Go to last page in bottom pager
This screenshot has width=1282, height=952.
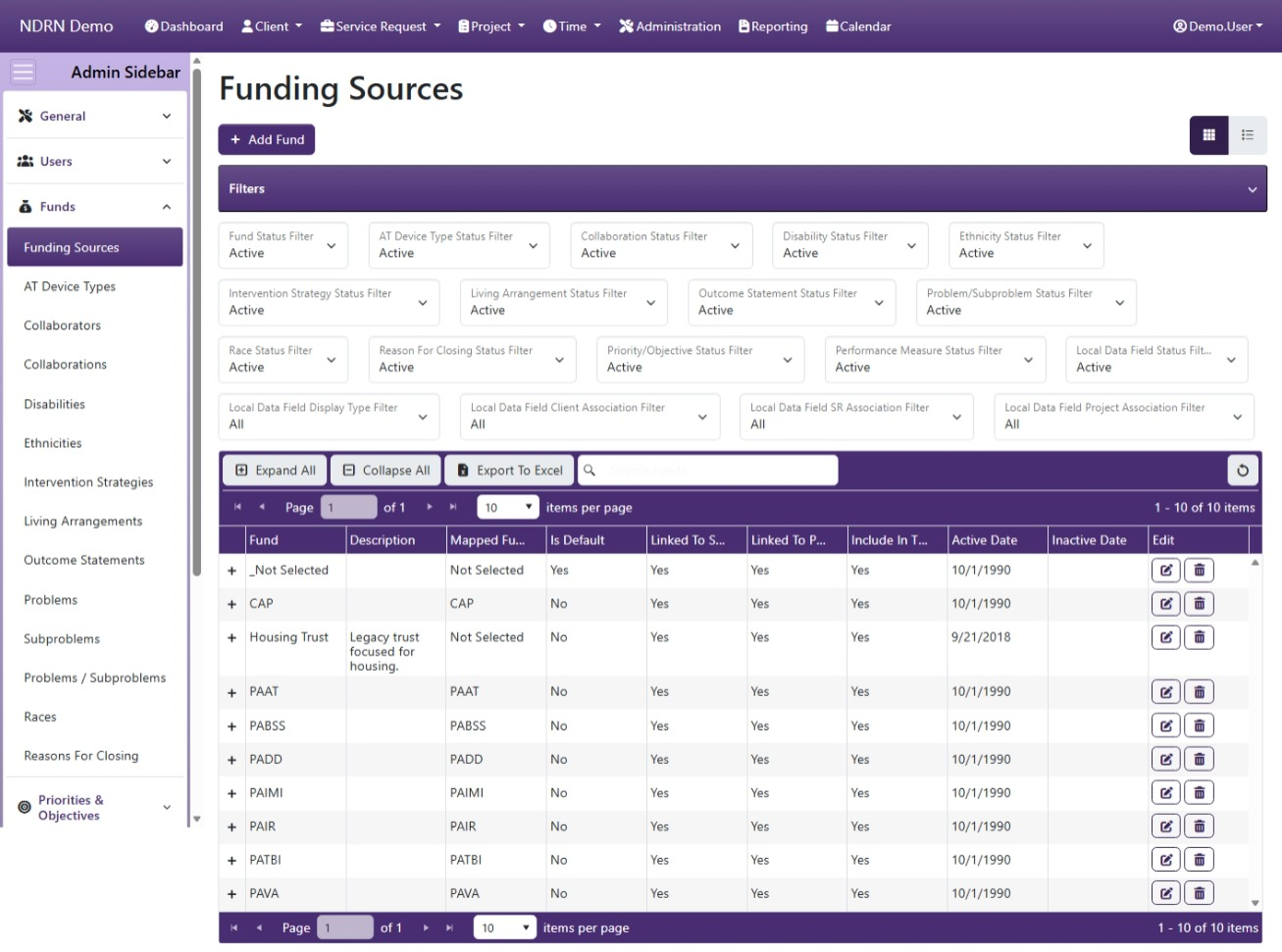[x=449, y=927]
